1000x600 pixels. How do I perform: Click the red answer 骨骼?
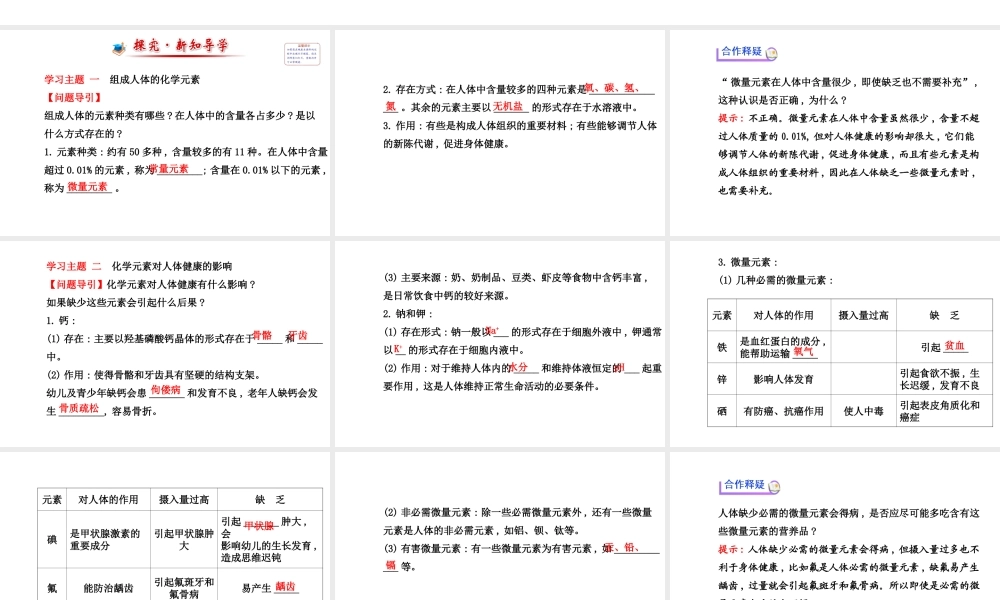pyautogui.click(x=263, y=335)
